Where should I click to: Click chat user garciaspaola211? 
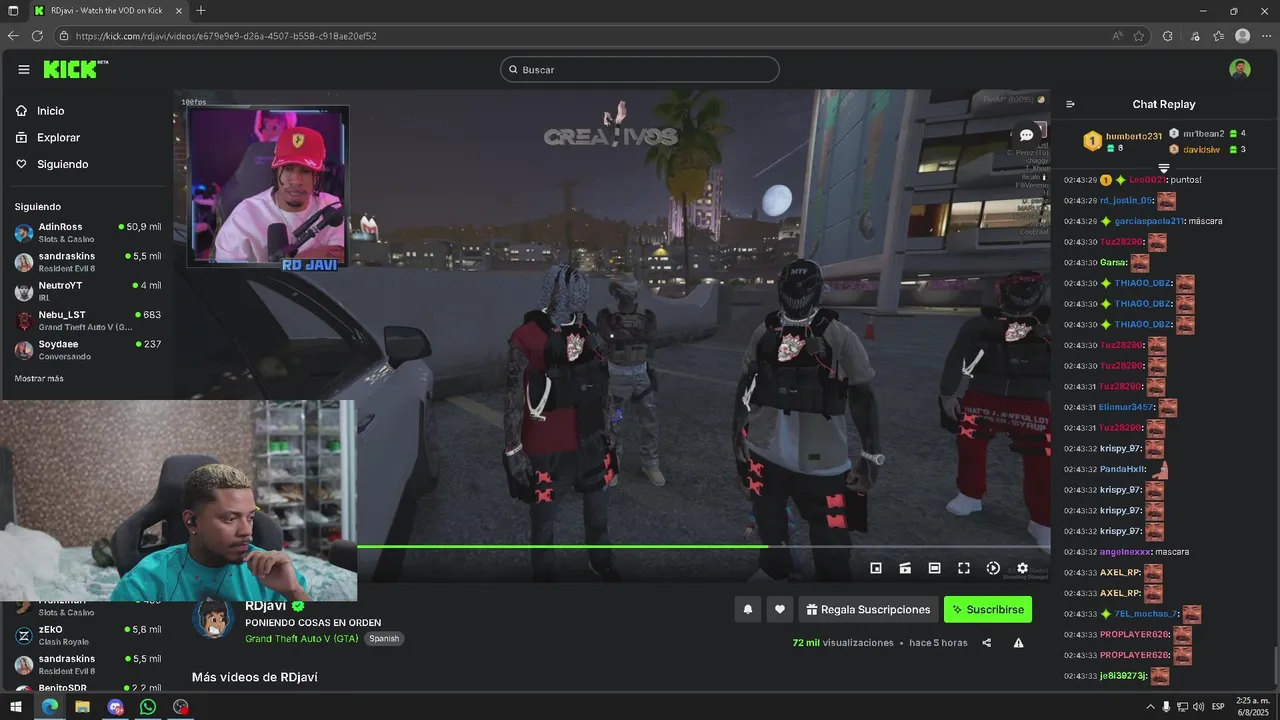(x=1149, y=221)
